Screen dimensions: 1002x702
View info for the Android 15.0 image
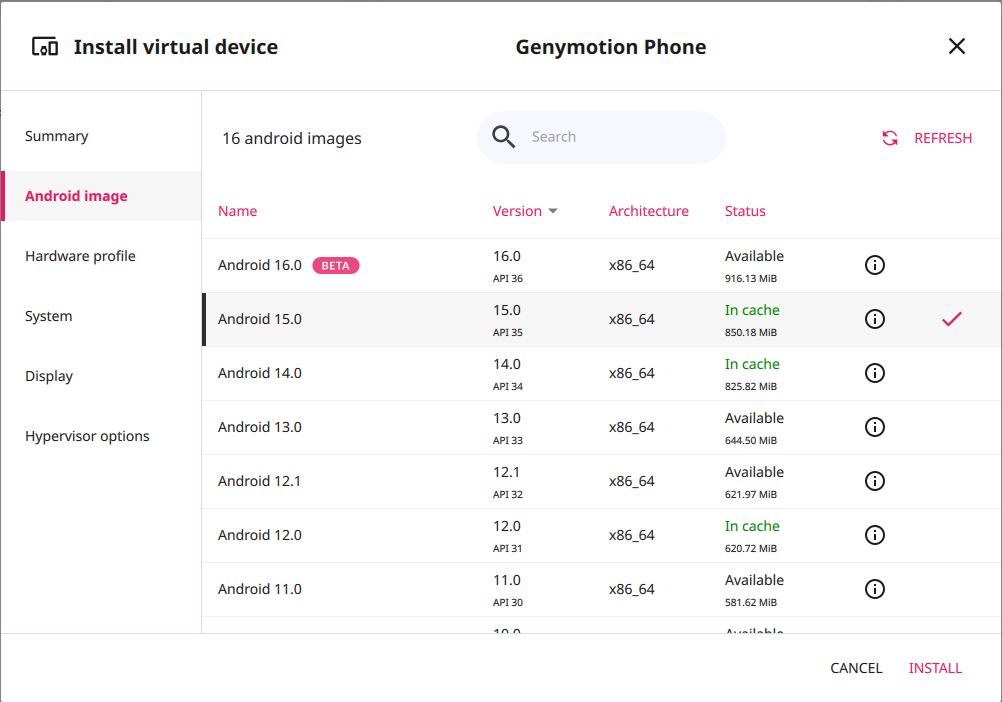pos(875,319)
